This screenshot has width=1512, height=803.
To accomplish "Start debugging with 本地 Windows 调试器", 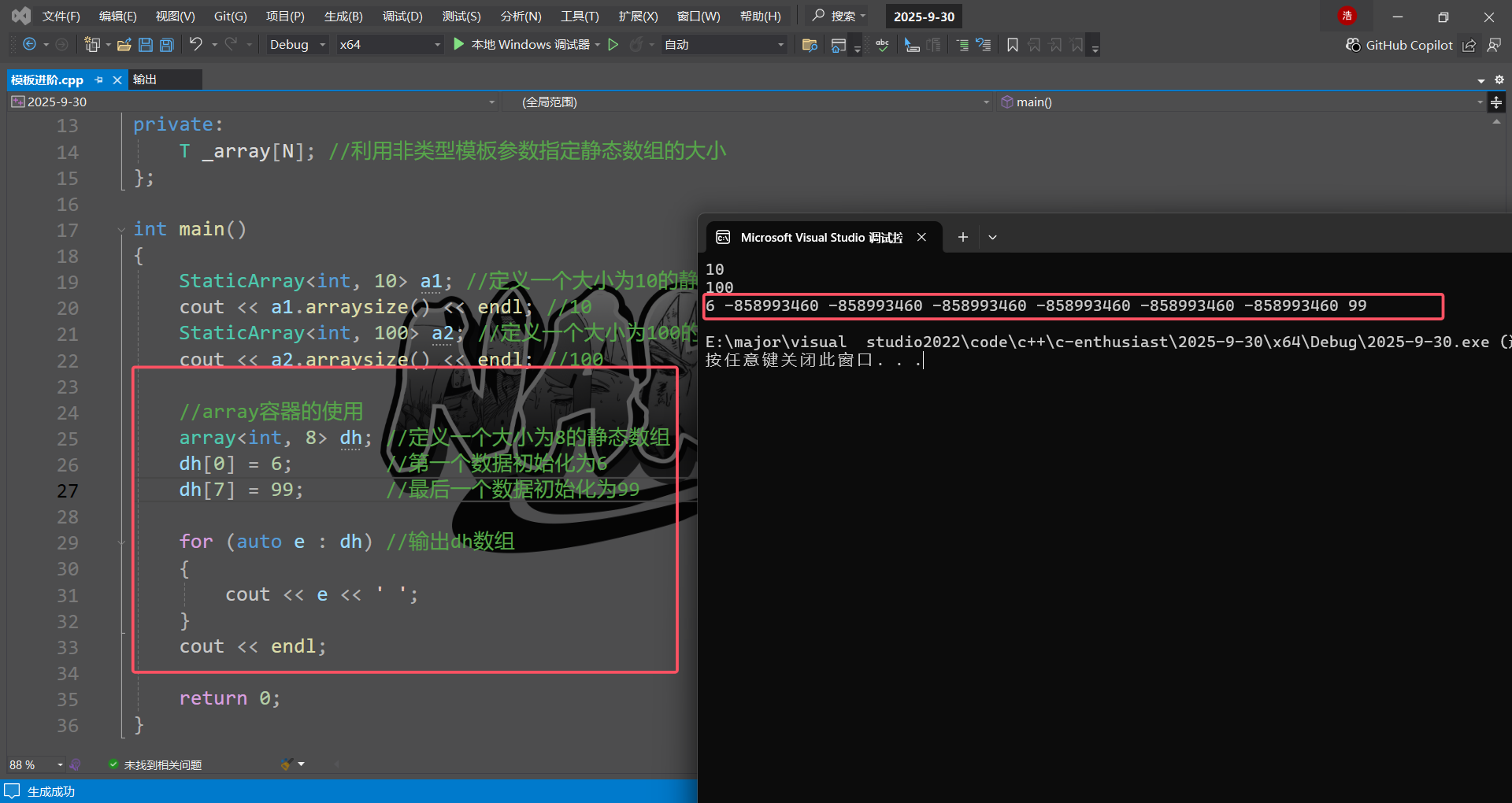I will click(522, 45).
